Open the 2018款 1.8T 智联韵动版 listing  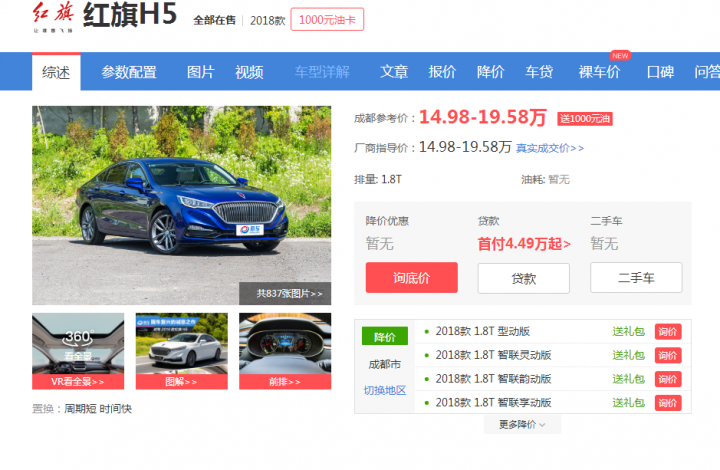coord(493,379)
